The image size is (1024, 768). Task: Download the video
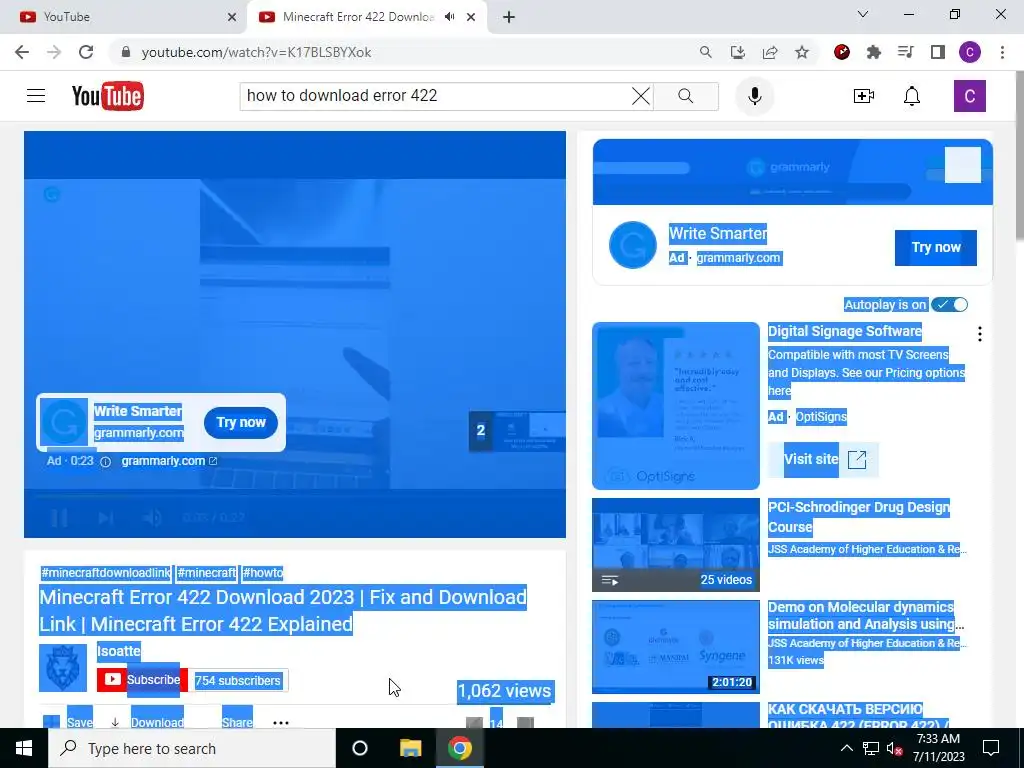pos(148,722)
